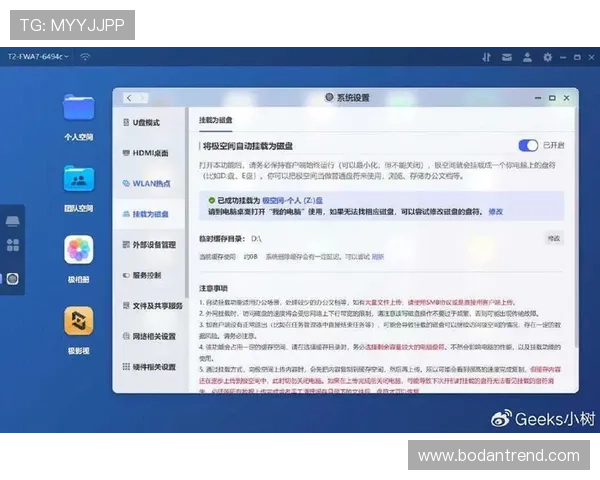The image size is (600, 480).
Task: Open the transfer list arrows icon
Action: (x=486, y=57)
